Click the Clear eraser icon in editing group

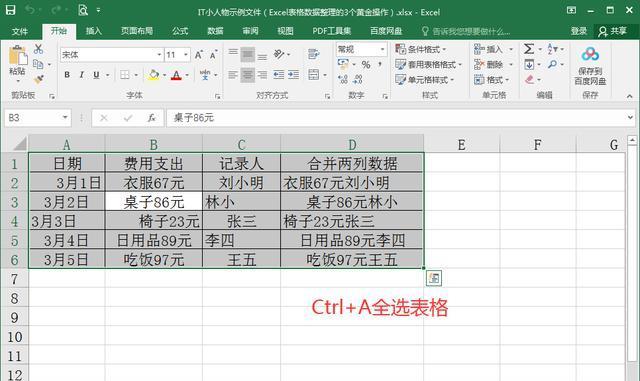529,79
